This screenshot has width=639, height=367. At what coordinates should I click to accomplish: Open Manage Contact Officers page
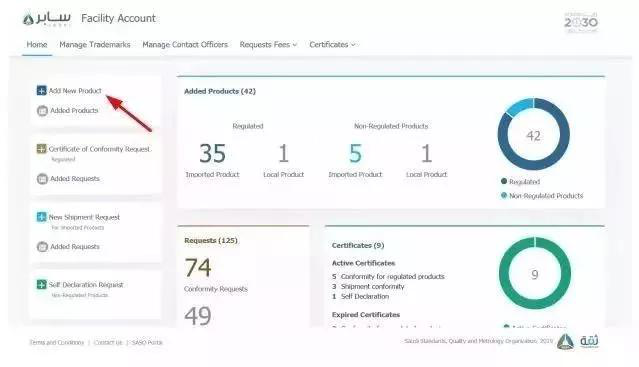point(185,44)
